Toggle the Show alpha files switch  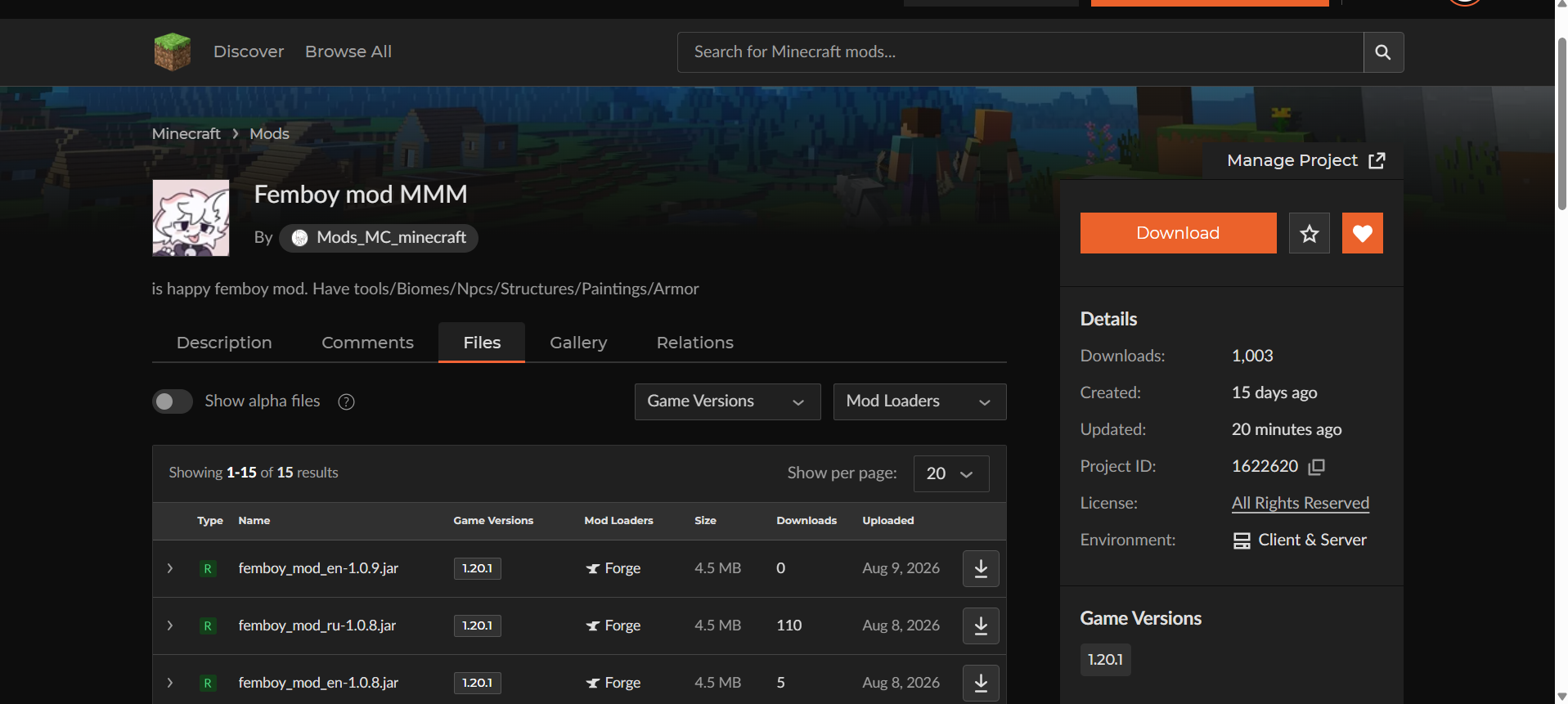pos(173,401)
